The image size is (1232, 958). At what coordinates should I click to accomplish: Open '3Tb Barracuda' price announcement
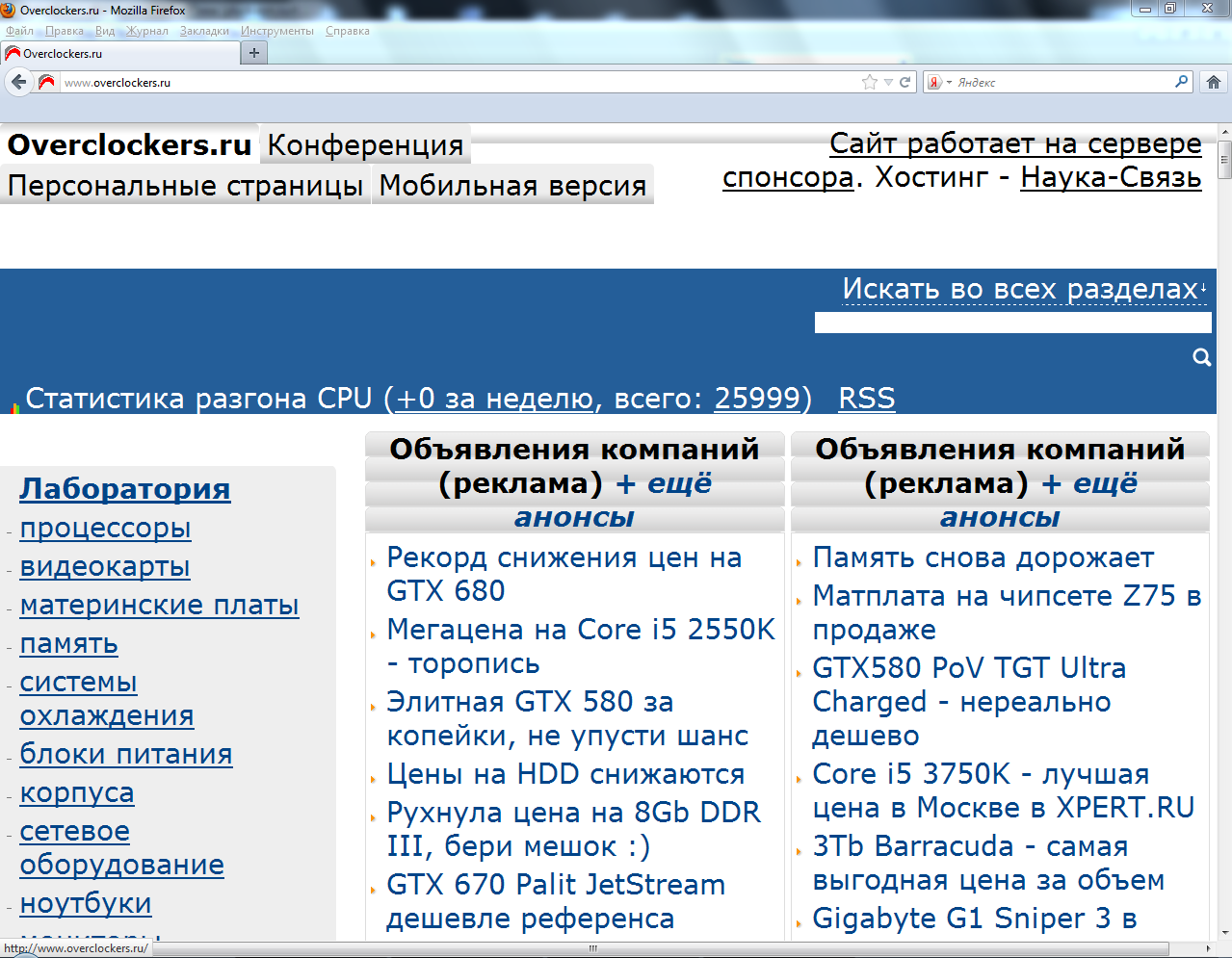(988, 863)
